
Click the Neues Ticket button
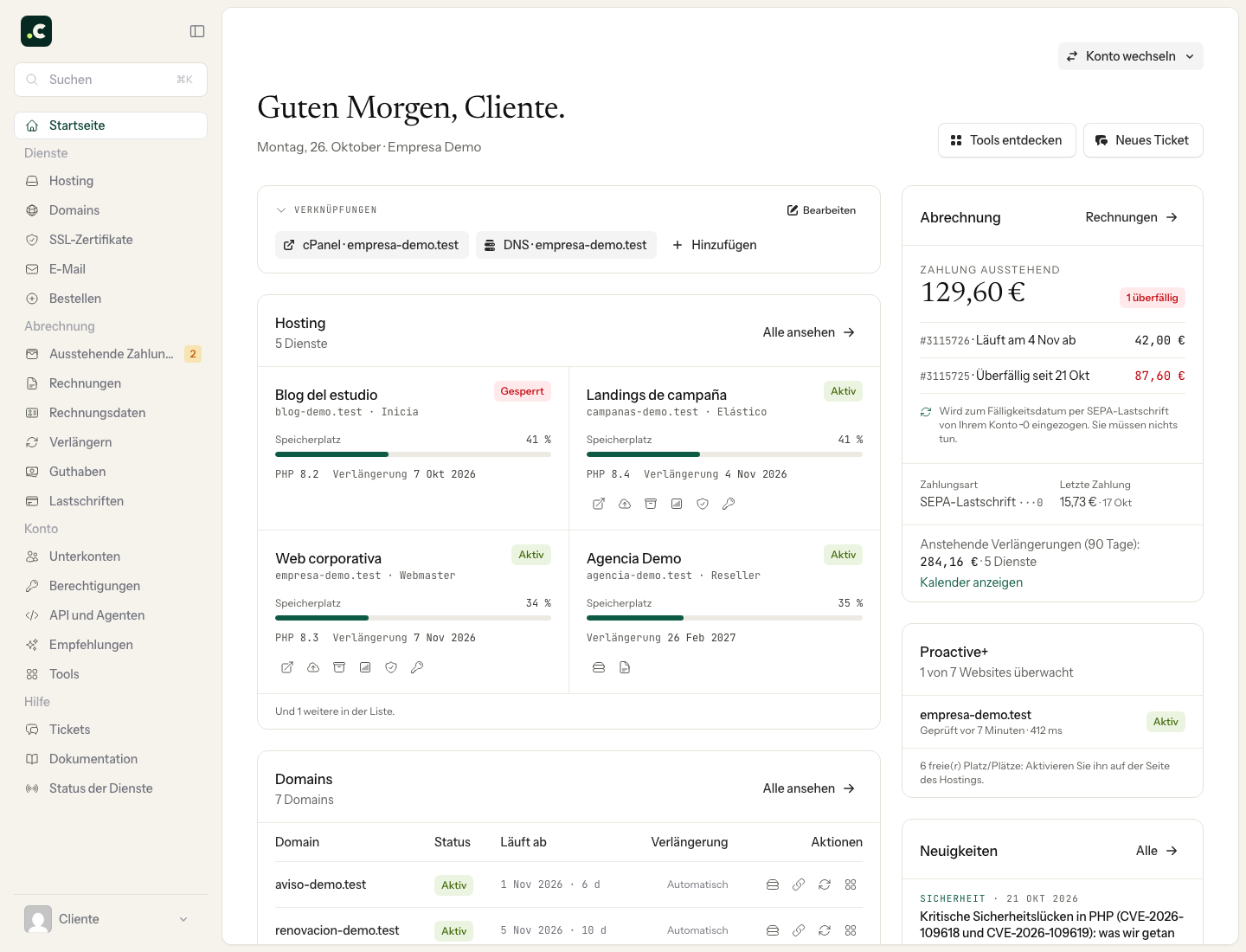click(x=1143, y=140)
